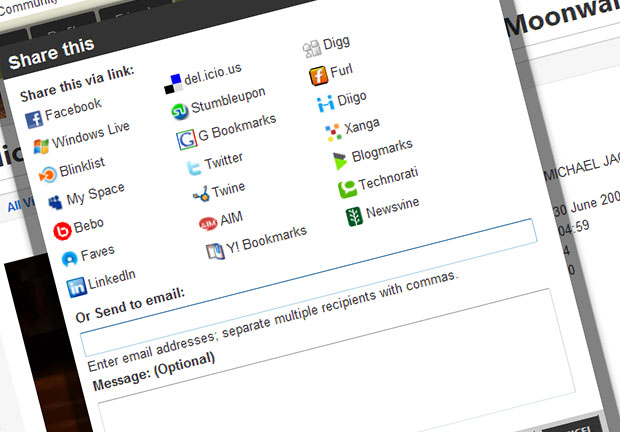Share via del.icio.us link text

point(213,74)
